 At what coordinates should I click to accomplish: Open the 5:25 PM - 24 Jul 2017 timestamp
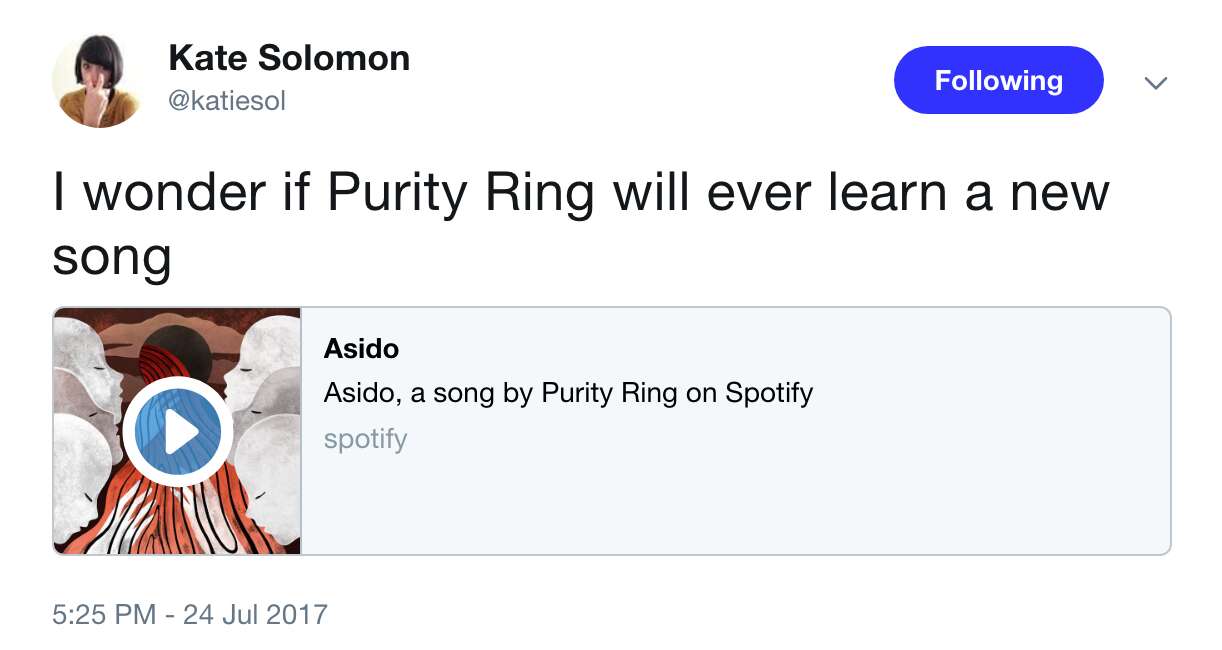click(x=190, y=613)
